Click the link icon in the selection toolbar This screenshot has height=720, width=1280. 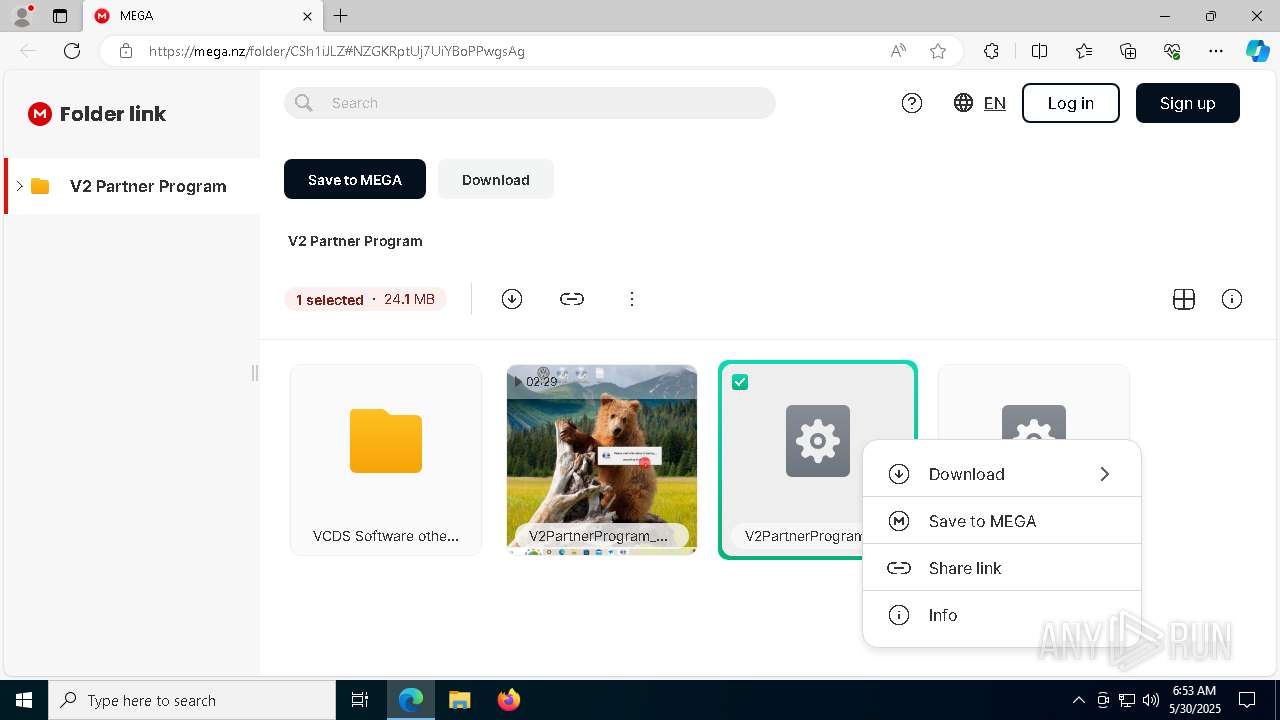572,299
